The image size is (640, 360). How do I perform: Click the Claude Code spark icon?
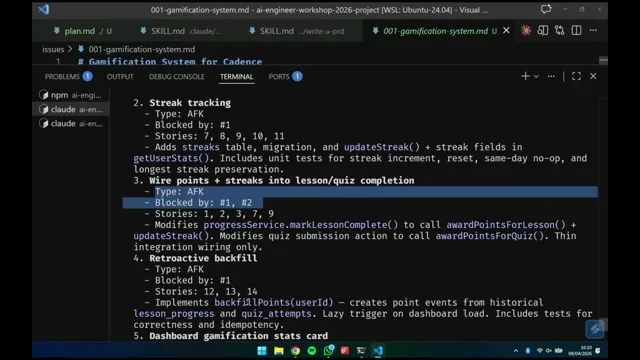coord(526,31)
